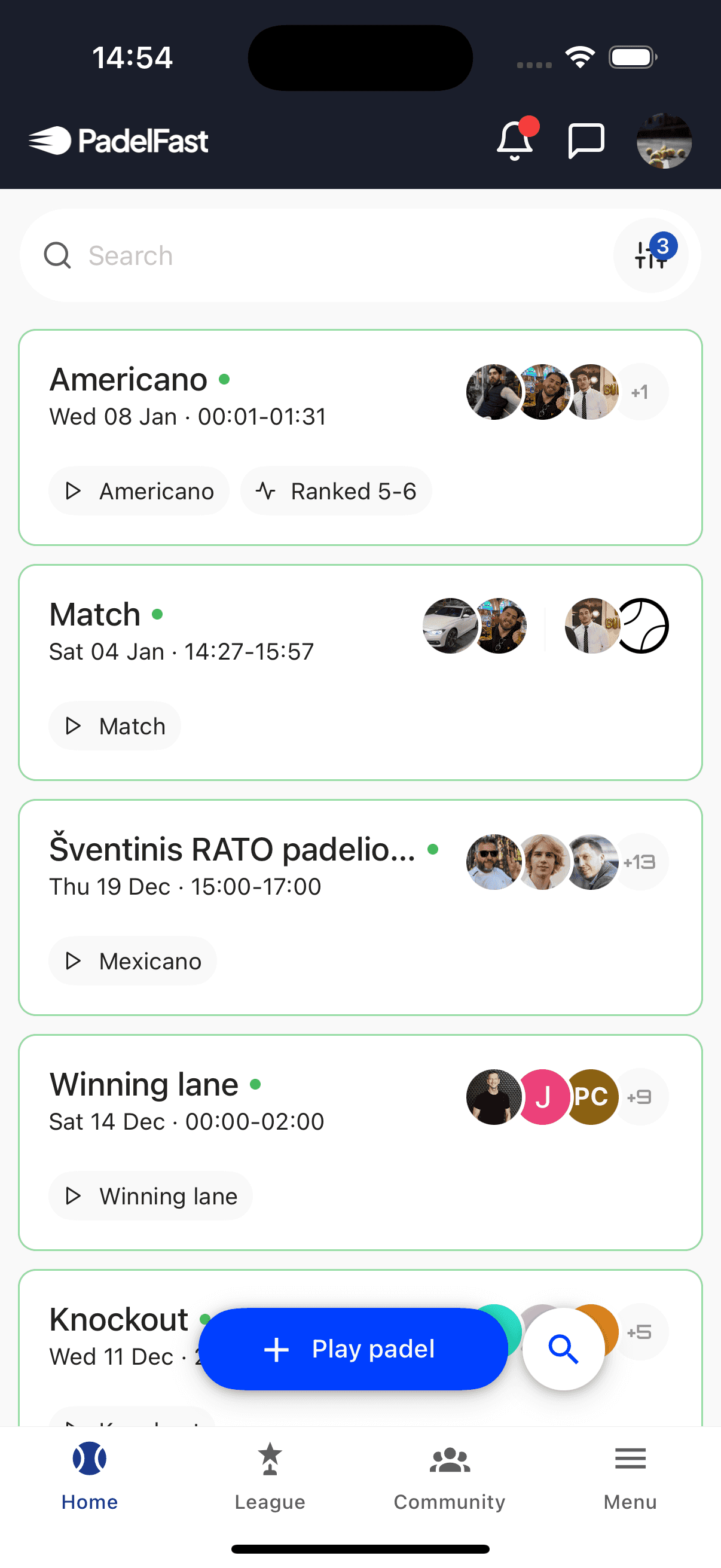Open the filters icon with badge 3
The width and height of the screenshot is (721, 1568).
(x=651, y=255)
